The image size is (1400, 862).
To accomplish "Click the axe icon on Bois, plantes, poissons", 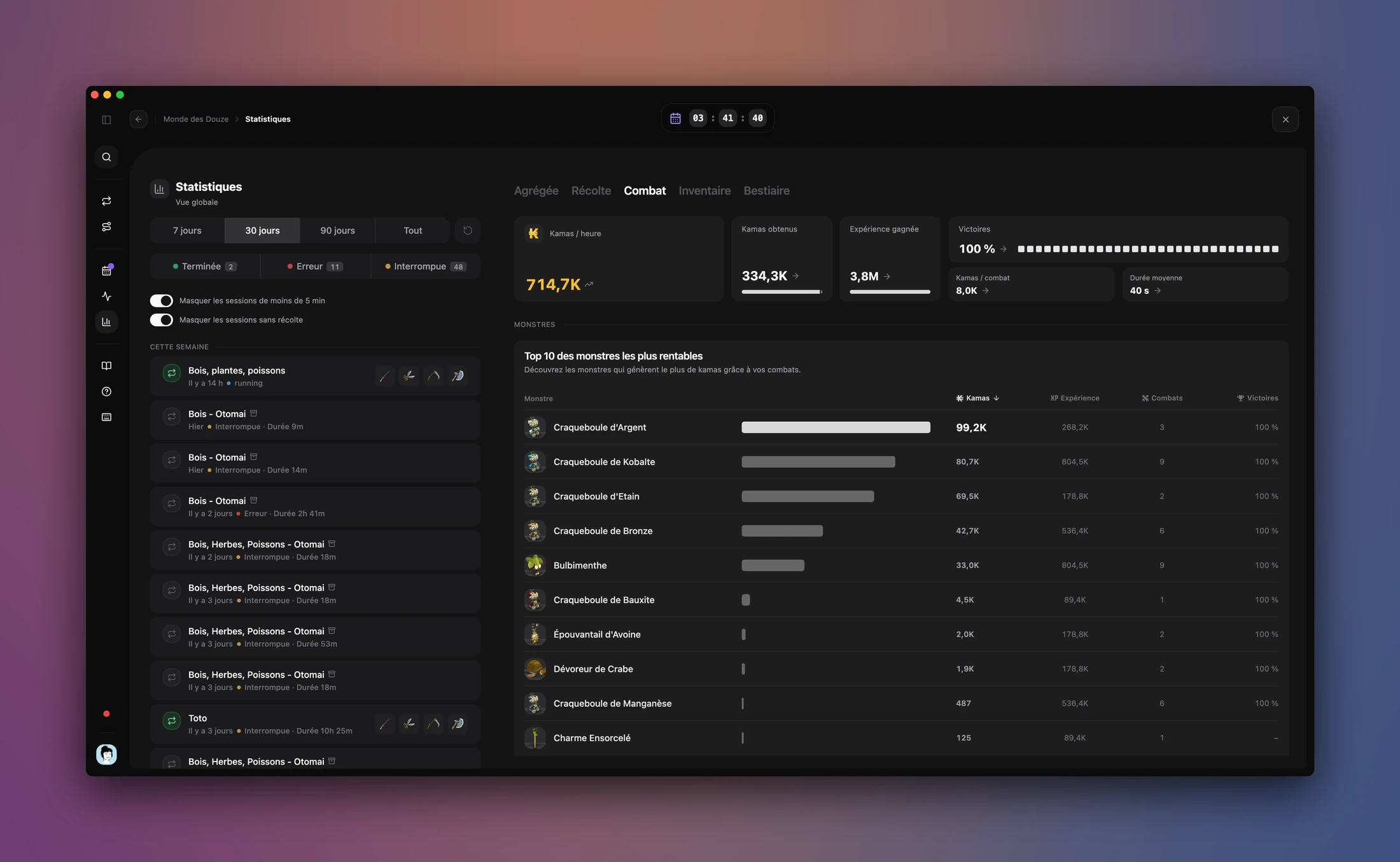I will pyautogui.click(x=458, y=376).
